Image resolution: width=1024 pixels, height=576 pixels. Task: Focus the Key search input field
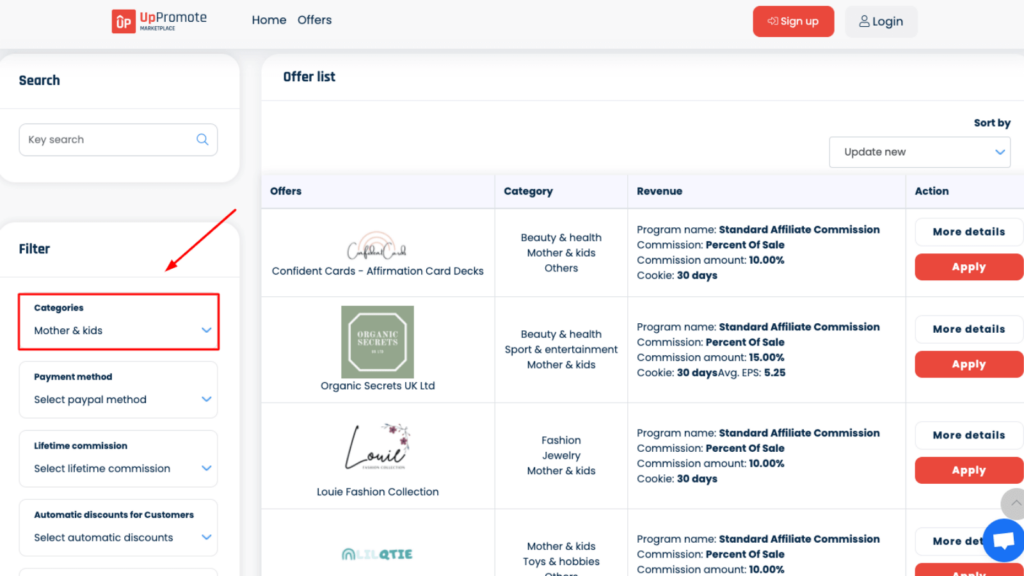click(x=118, y=140)
